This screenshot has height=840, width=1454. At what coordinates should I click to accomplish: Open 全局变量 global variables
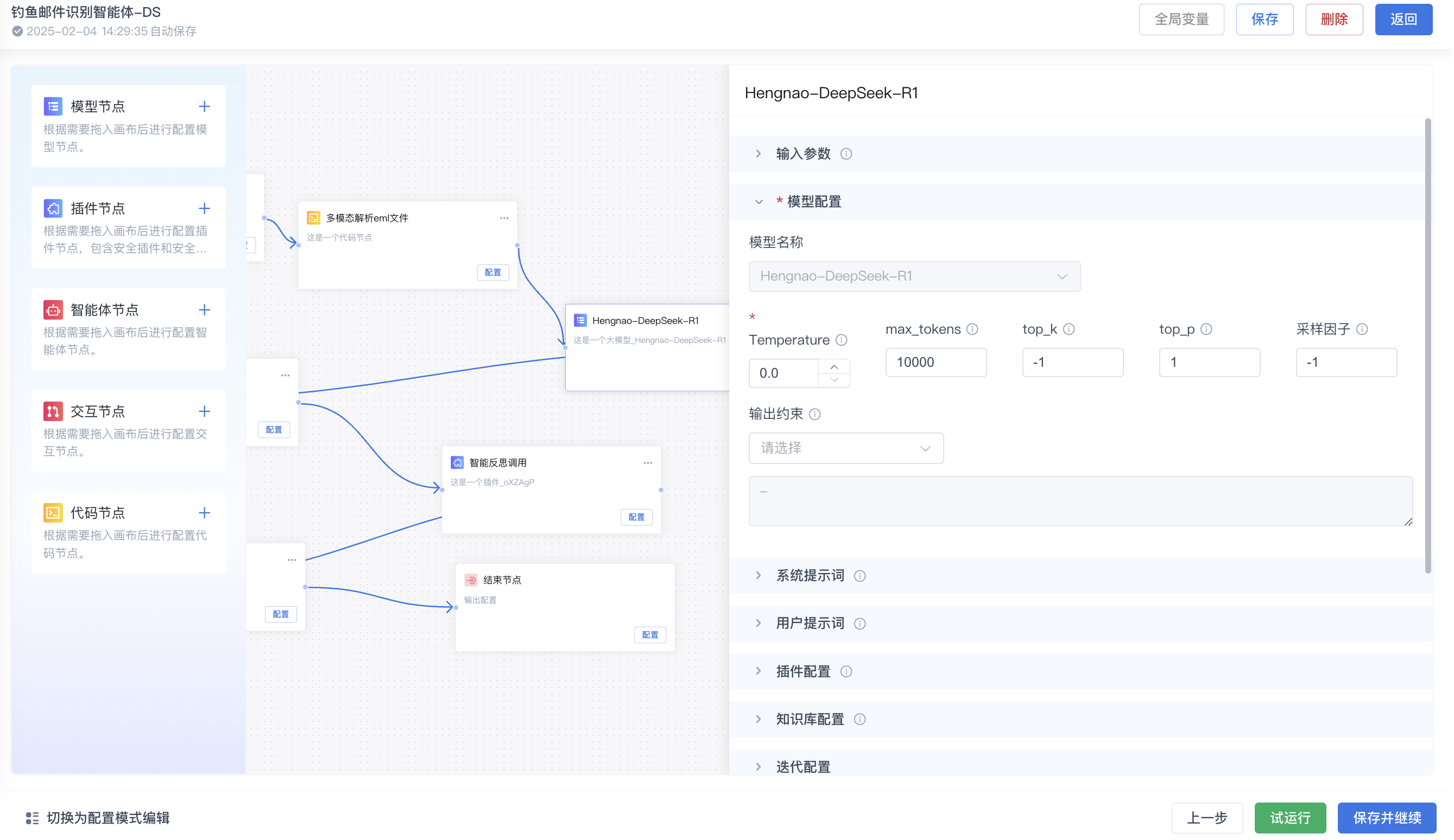pyautogui.click(x=1181, y=20)
